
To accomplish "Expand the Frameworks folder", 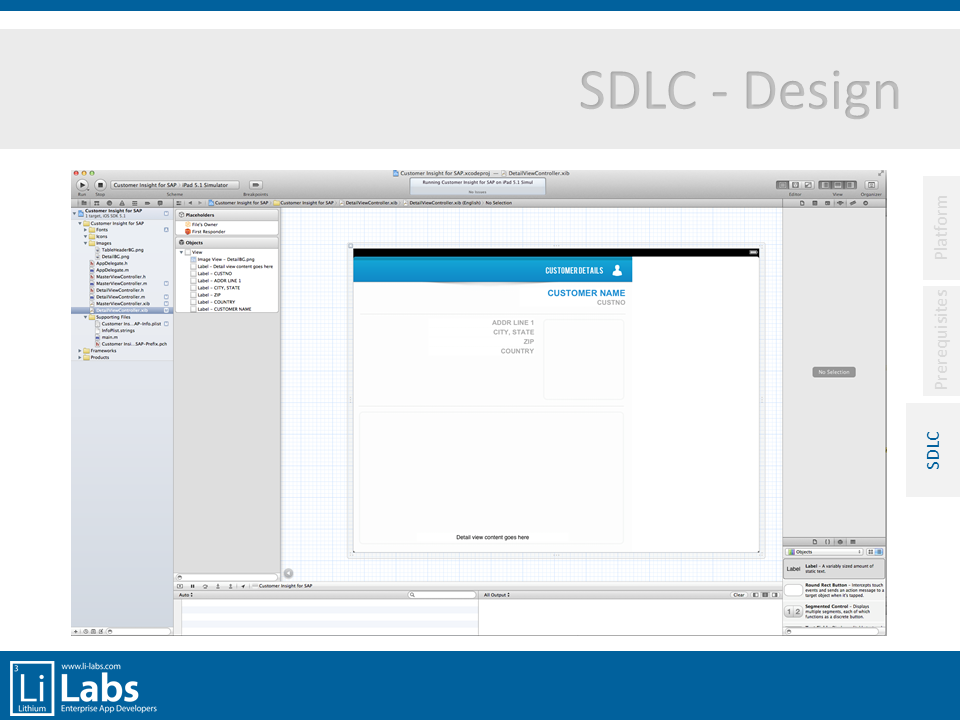I will pos(80,351).
